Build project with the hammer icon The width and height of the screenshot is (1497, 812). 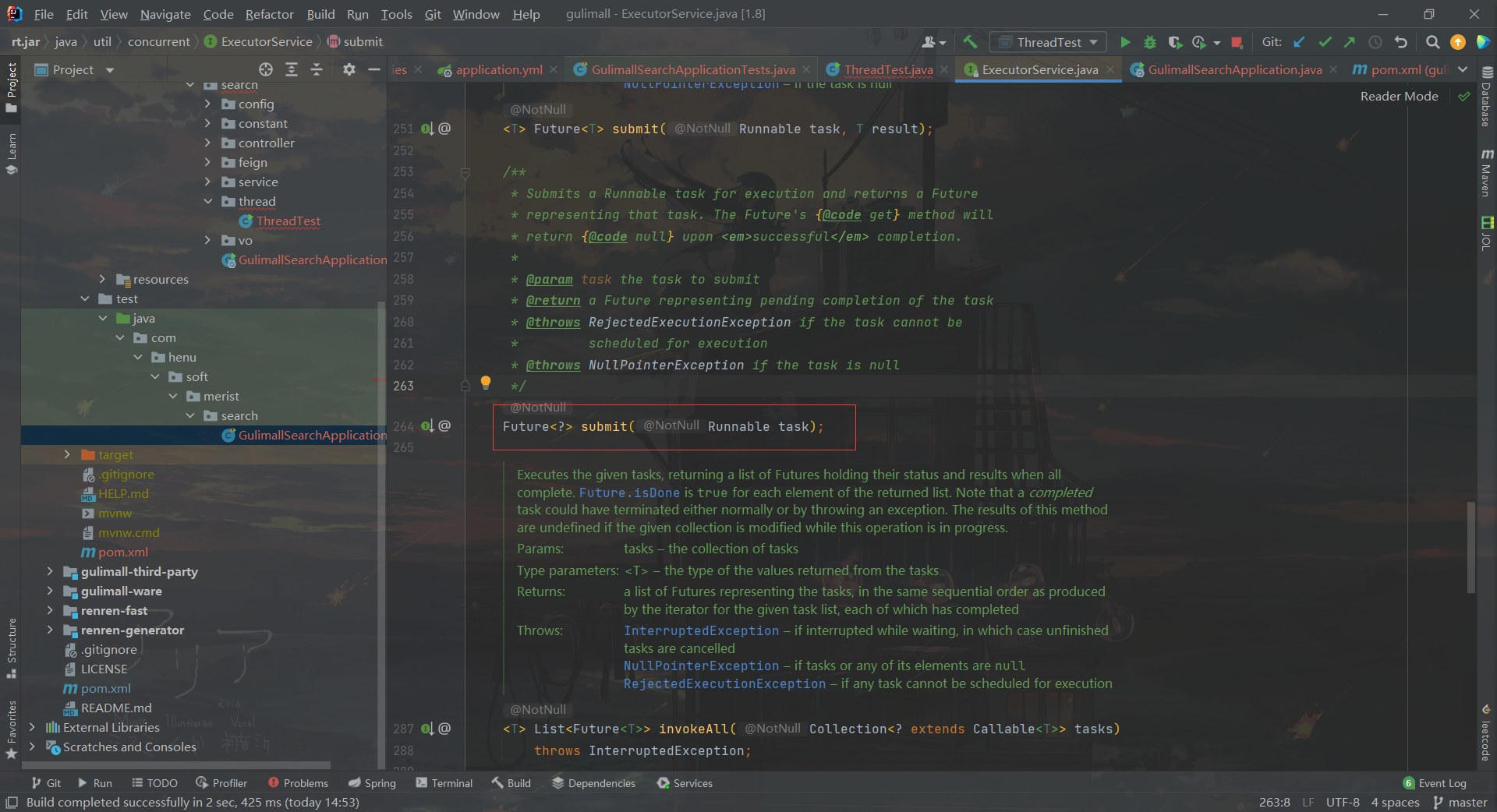pyautogui.click(x=969, y=42)
